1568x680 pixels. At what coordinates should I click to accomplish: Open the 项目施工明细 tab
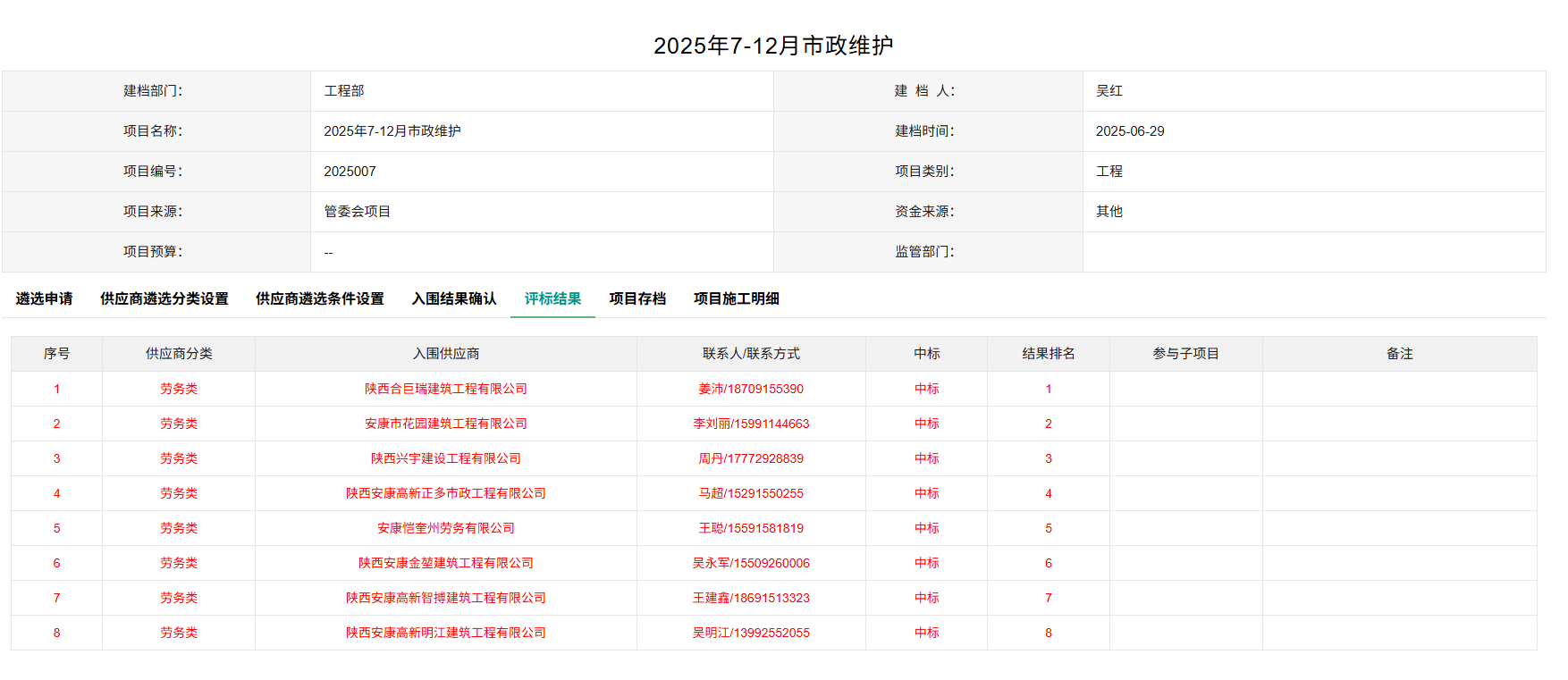[736, 298]
